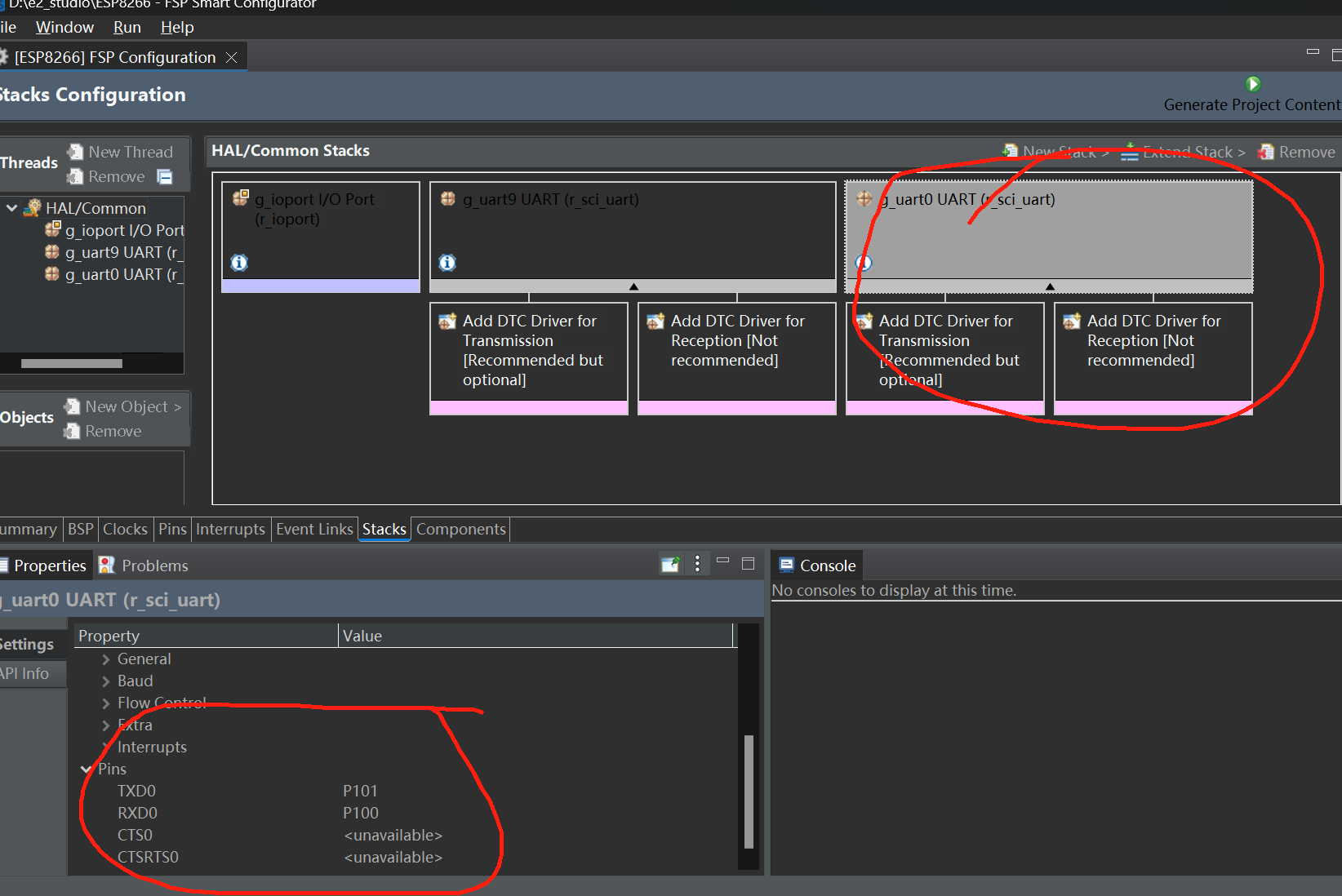
Task: Collapse the Pins property group
Action: coord(87,770)
